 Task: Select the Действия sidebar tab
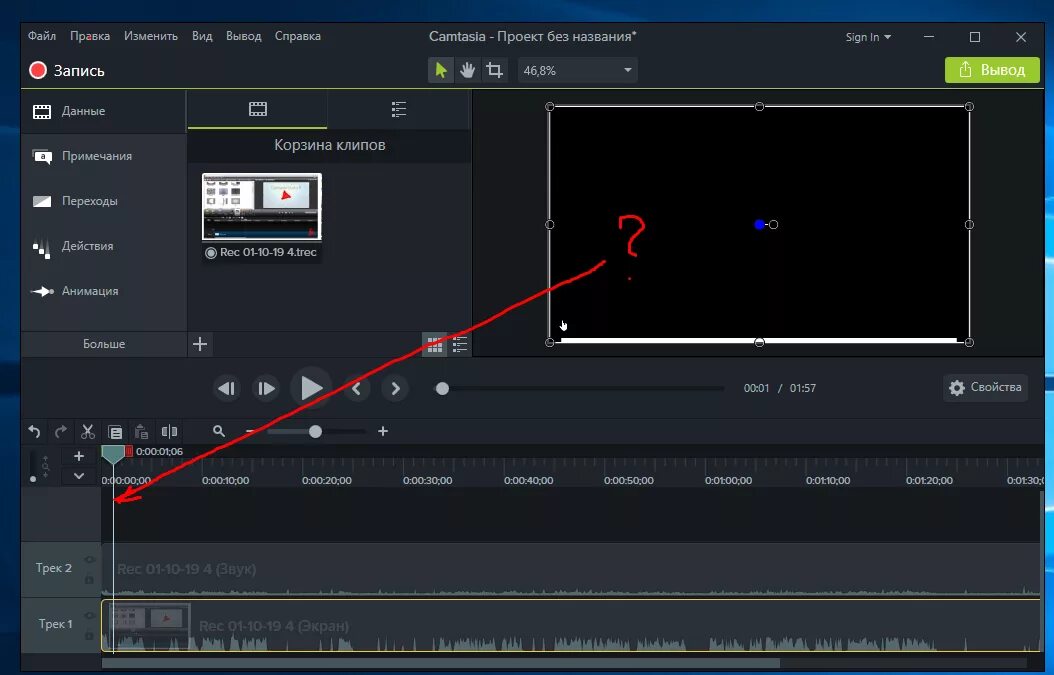pyautogui.click(x=104, y=246)
